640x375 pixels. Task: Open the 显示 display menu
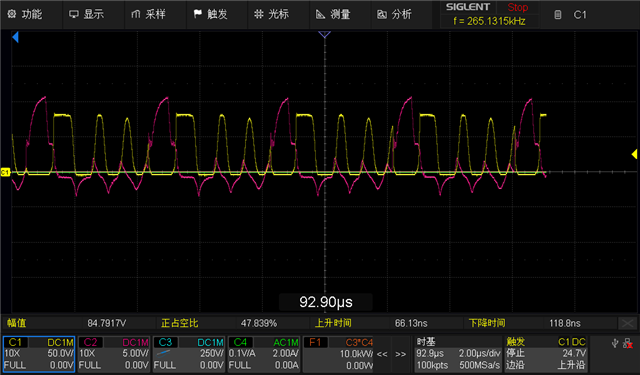click(87, 14)
